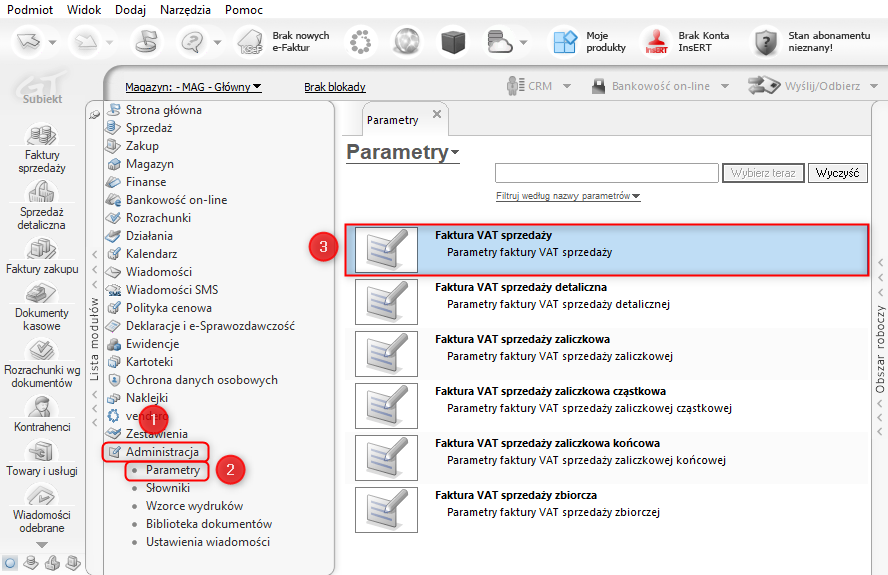Image resolution: width=888 pixels, height=575 pixels.
Task: Open Faktury sprzedaży shortcut
Action: tap(42, 148)
